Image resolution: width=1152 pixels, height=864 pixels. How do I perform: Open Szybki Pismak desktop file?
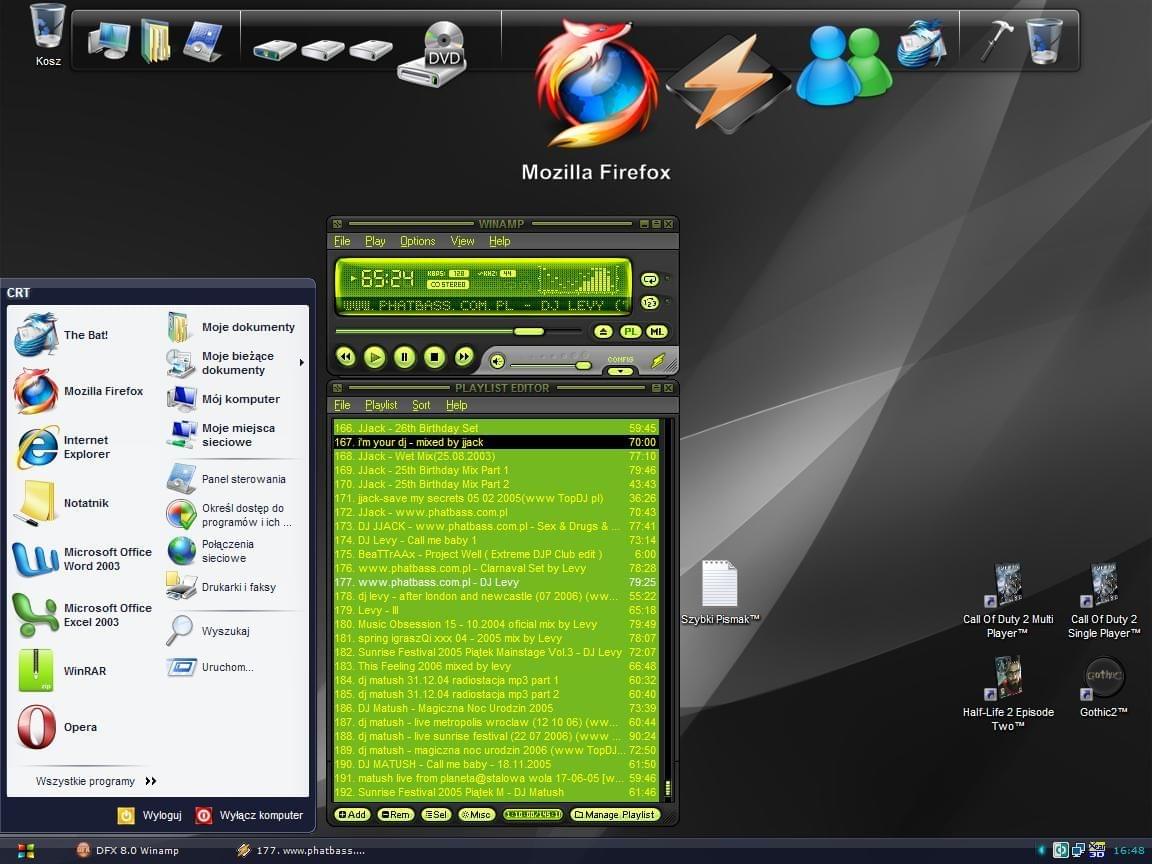720,593
